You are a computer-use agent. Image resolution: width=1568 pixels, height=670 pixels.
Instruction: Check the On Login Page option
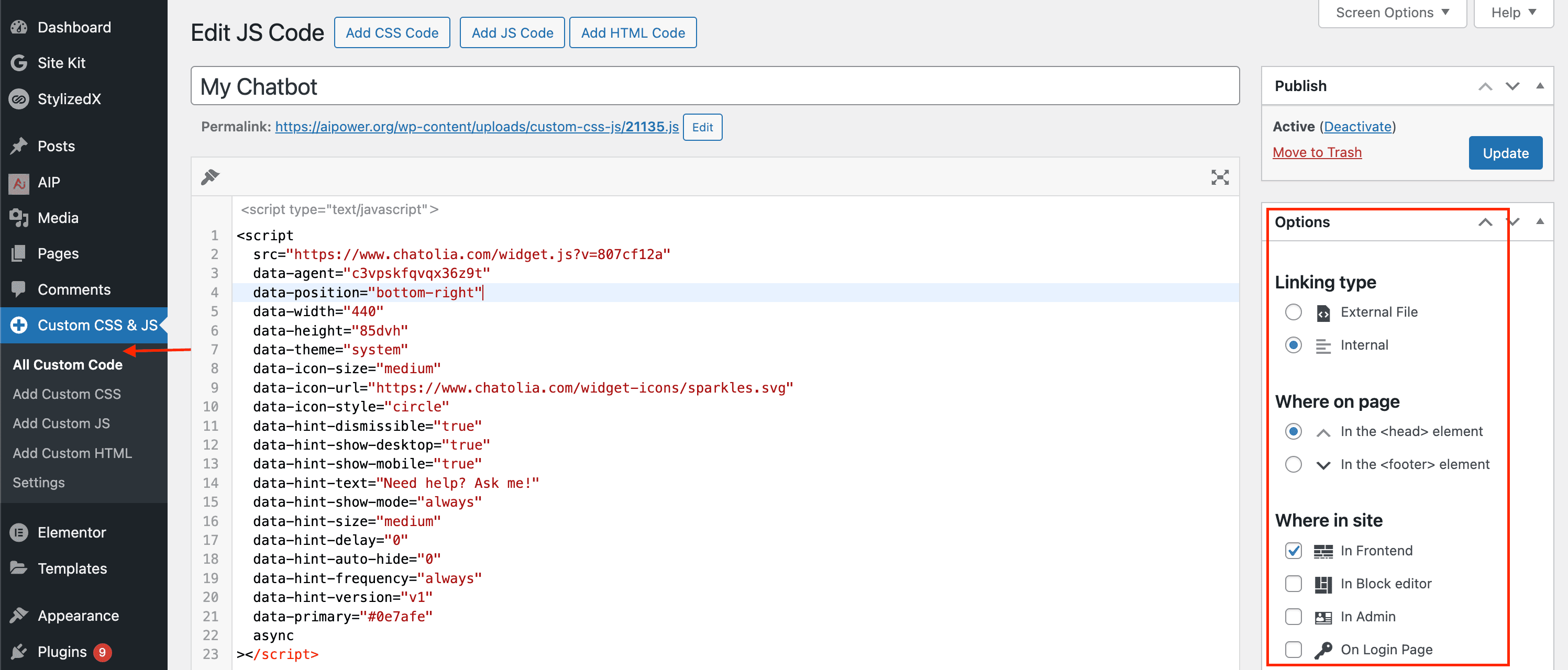tap(1293, 649)
